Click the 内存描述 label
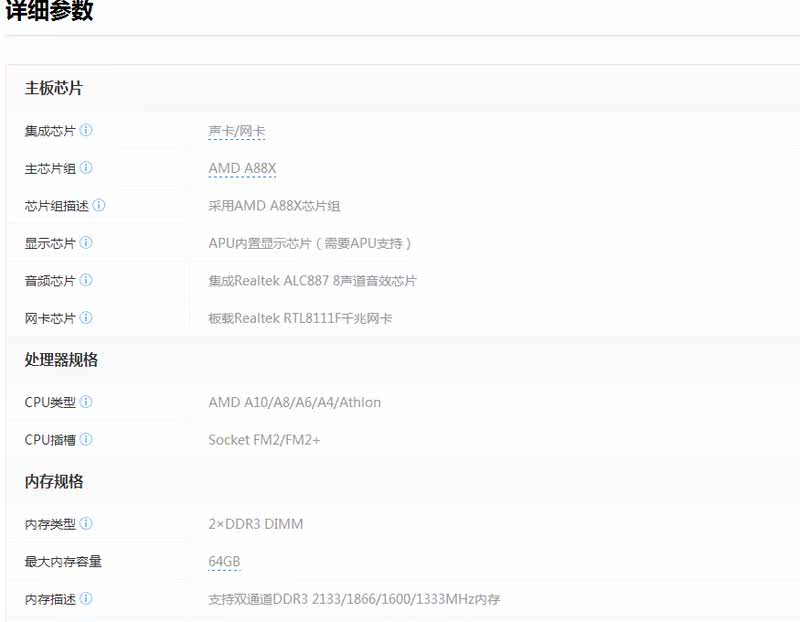The image size is (800, 622). (50, 599)
